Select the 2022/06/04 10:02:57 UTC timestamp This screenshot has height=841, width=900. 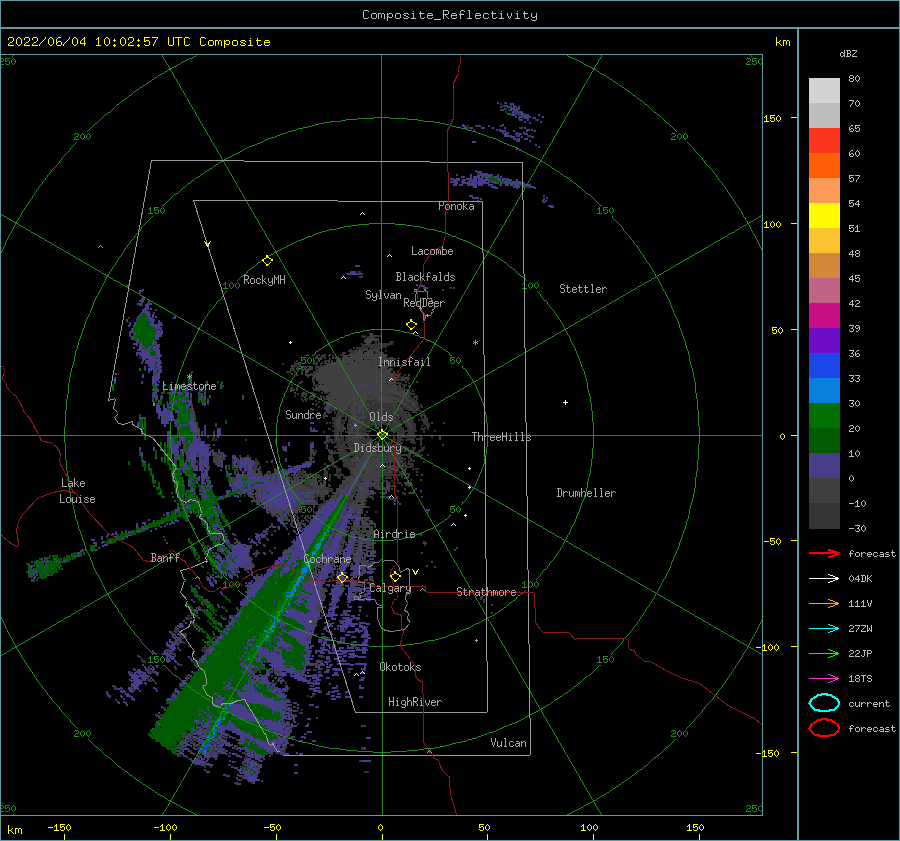pos(139,42)
